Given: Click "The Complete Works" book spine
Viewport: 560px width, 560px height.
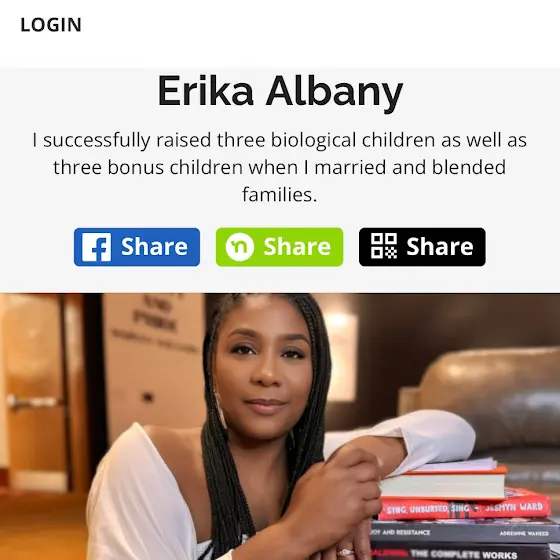Looking at the screenshot, I should click(464, 553).
